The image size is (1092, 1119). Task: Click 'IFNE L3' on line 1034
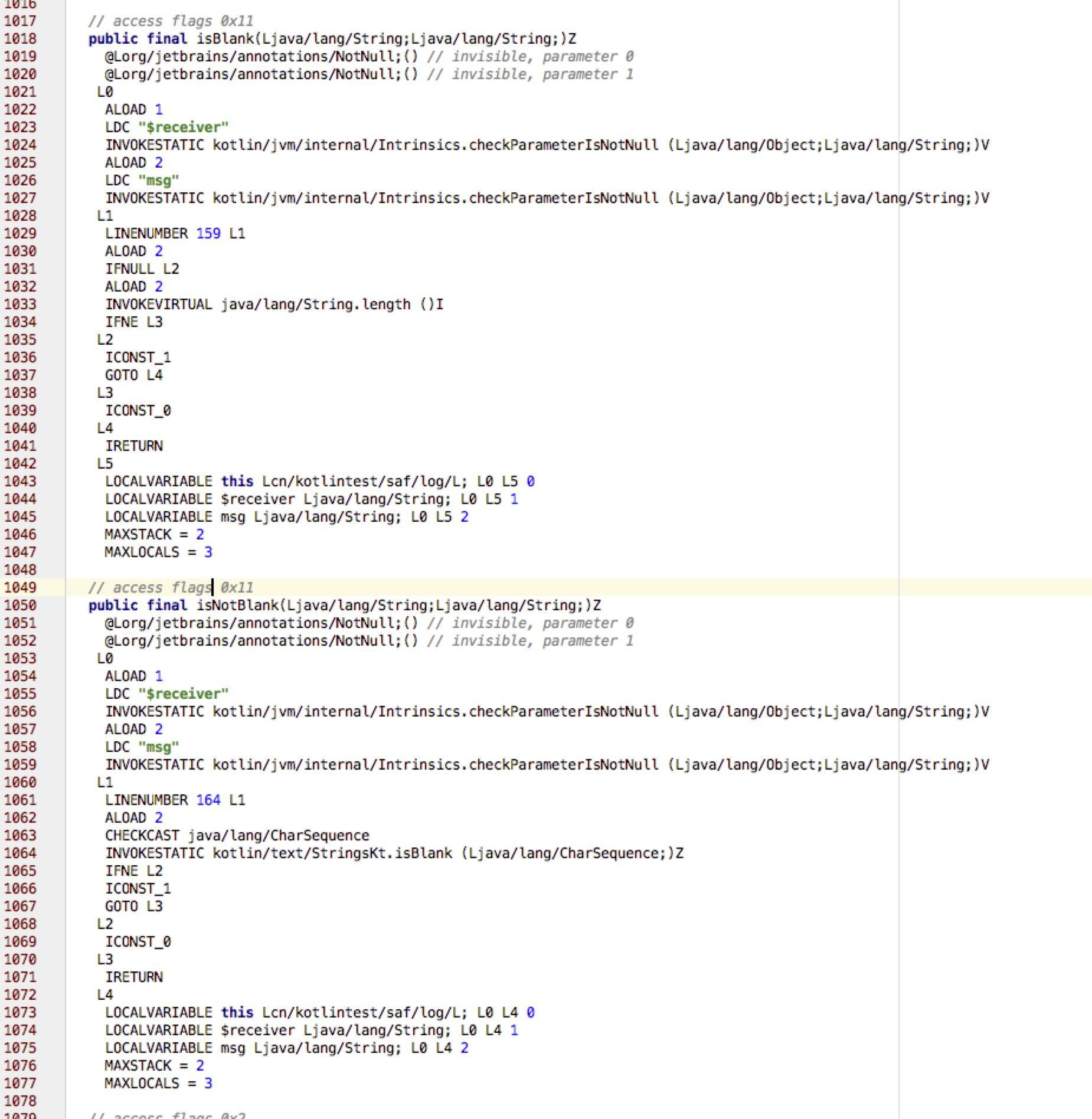[134, 322]
